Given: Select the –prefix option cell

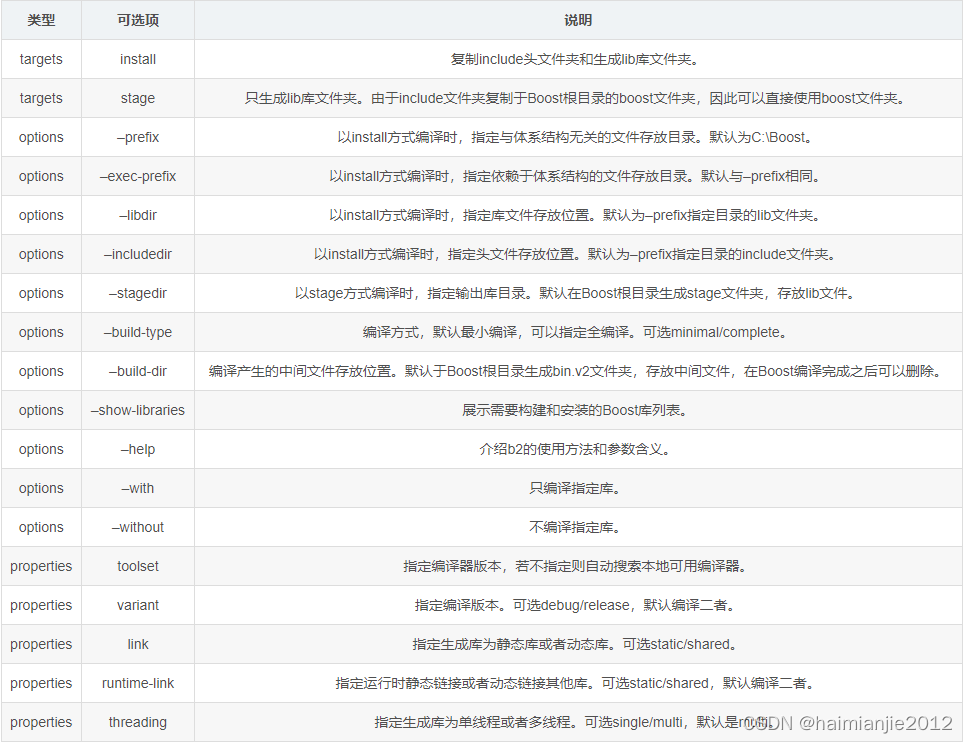Looking at the screenshot, I should pyautogui.click(x=137, y=137).
